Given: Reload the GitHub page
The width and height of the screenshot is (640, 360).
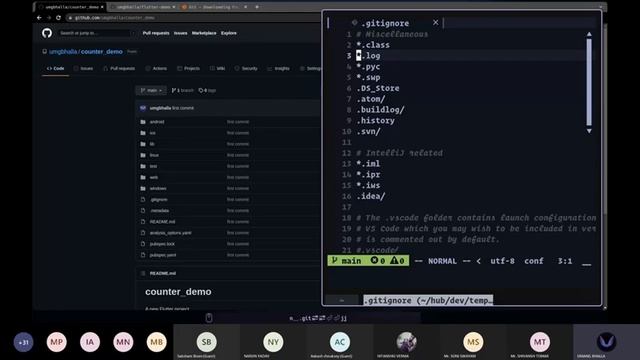Looking at the screenshot, I should [x=58, y=18].
